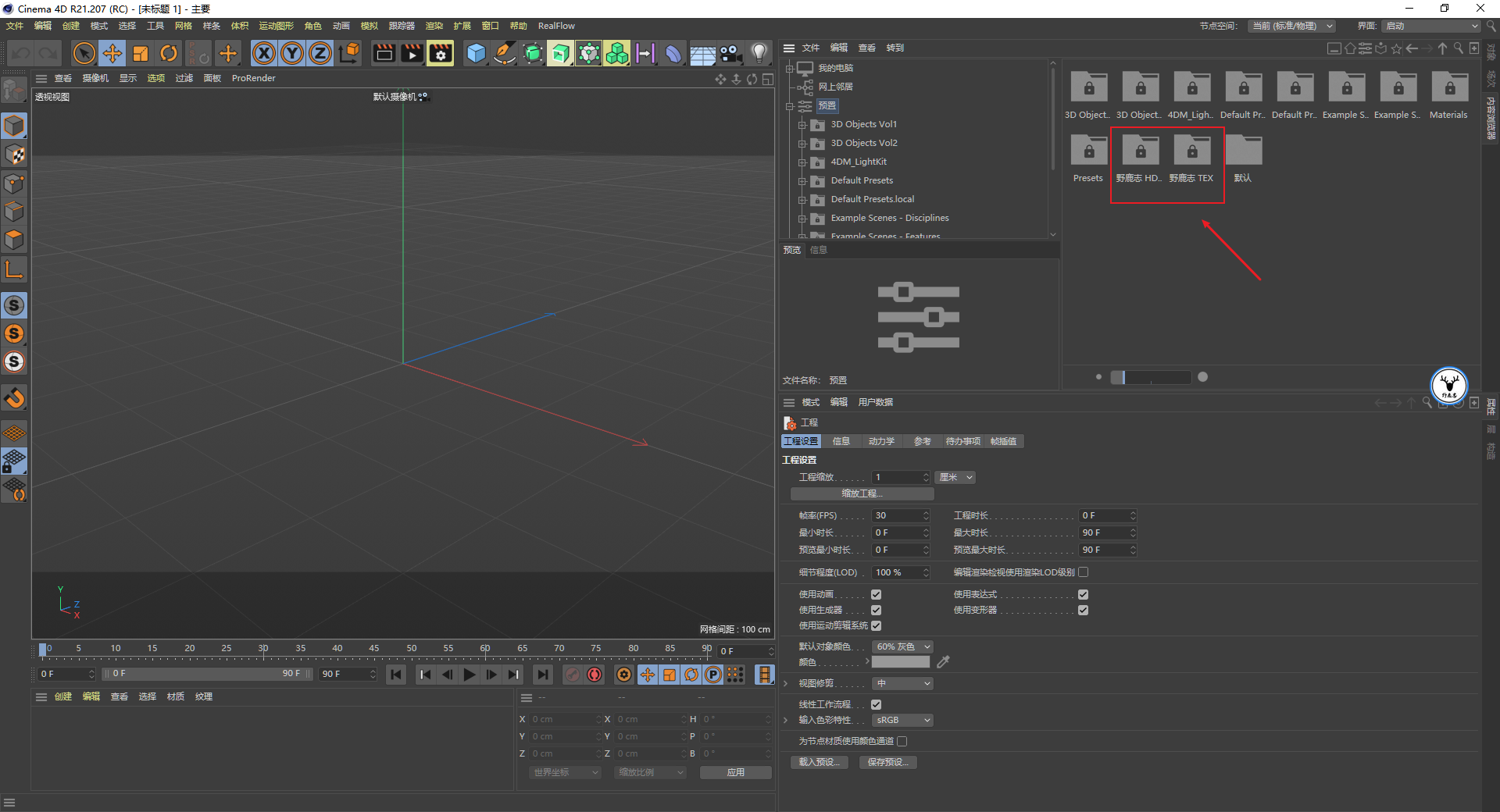Select Default Presets tree item

click(x=862, y=181)
